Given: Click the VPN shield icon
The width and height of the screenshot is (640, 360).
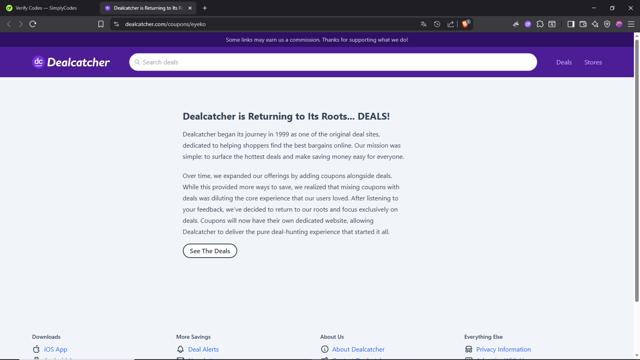Looking at the screenshot, I should [x=607, y=24].
